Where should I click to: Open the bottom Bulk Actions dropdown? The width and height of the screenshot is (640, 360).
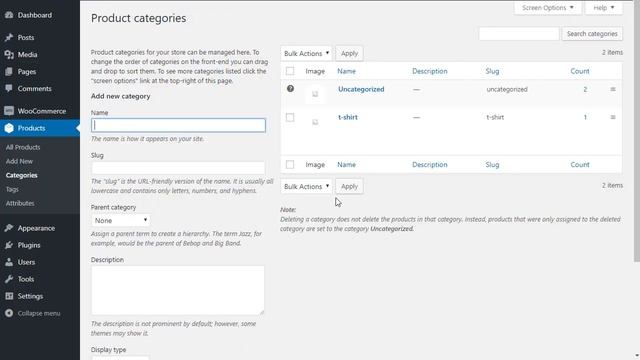click(x=306, y=187)
